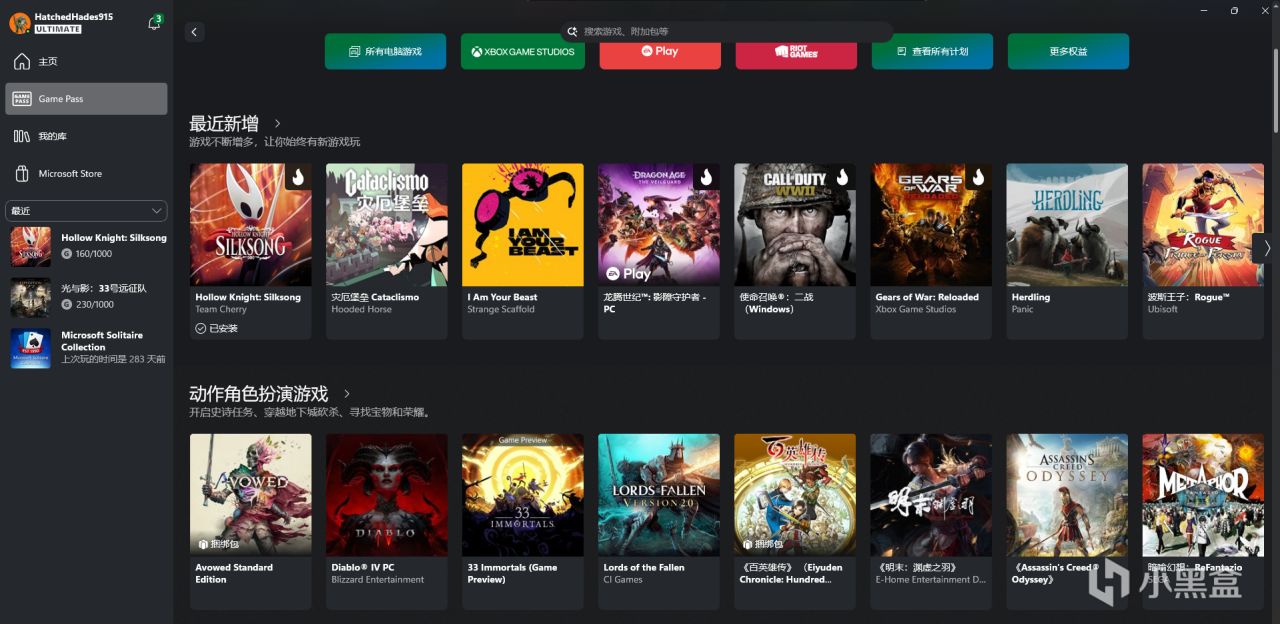Click the Hooded Horse publisher text
1280x624 pixels.
[363, 310]
